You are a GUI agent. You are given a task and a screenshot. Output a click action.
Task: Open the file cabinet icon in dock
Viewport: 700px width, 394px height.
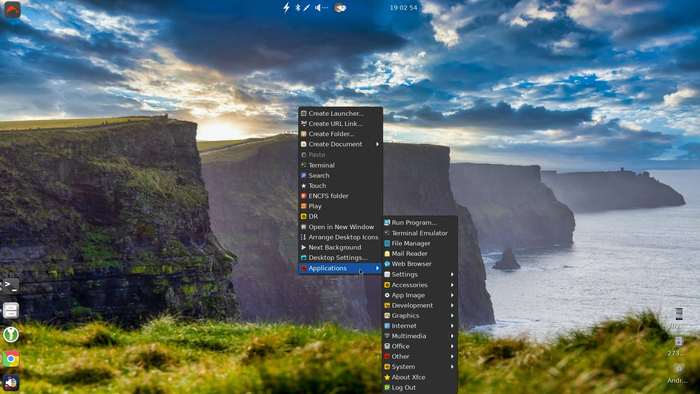tap(11, 310)
